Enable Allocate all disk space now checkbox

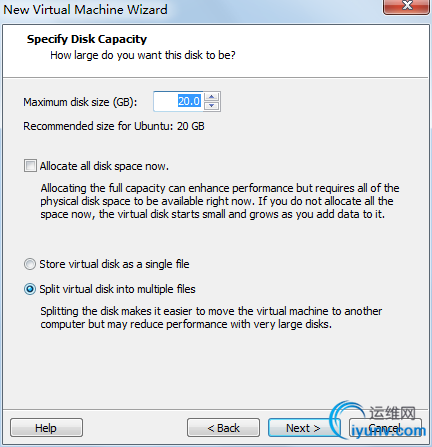(x=30, y=166)
